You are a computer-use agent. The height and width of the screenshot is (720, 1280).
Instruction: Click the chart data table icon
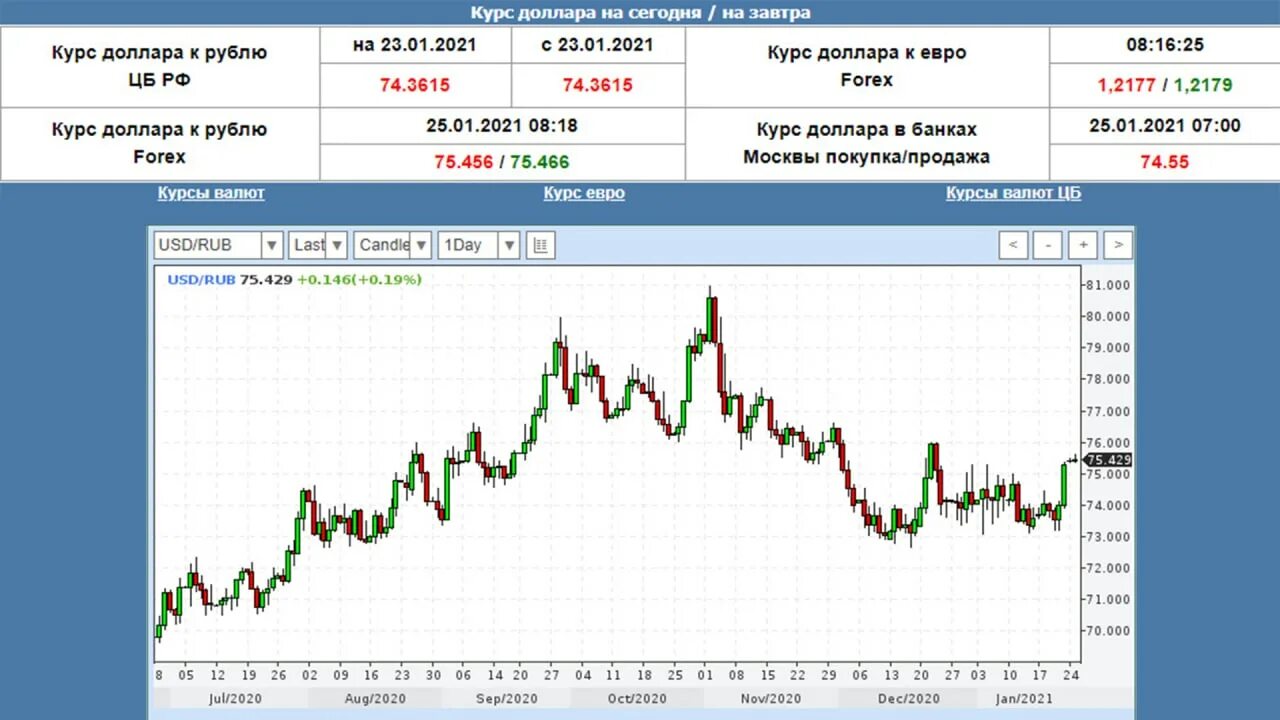click(540, 245)
